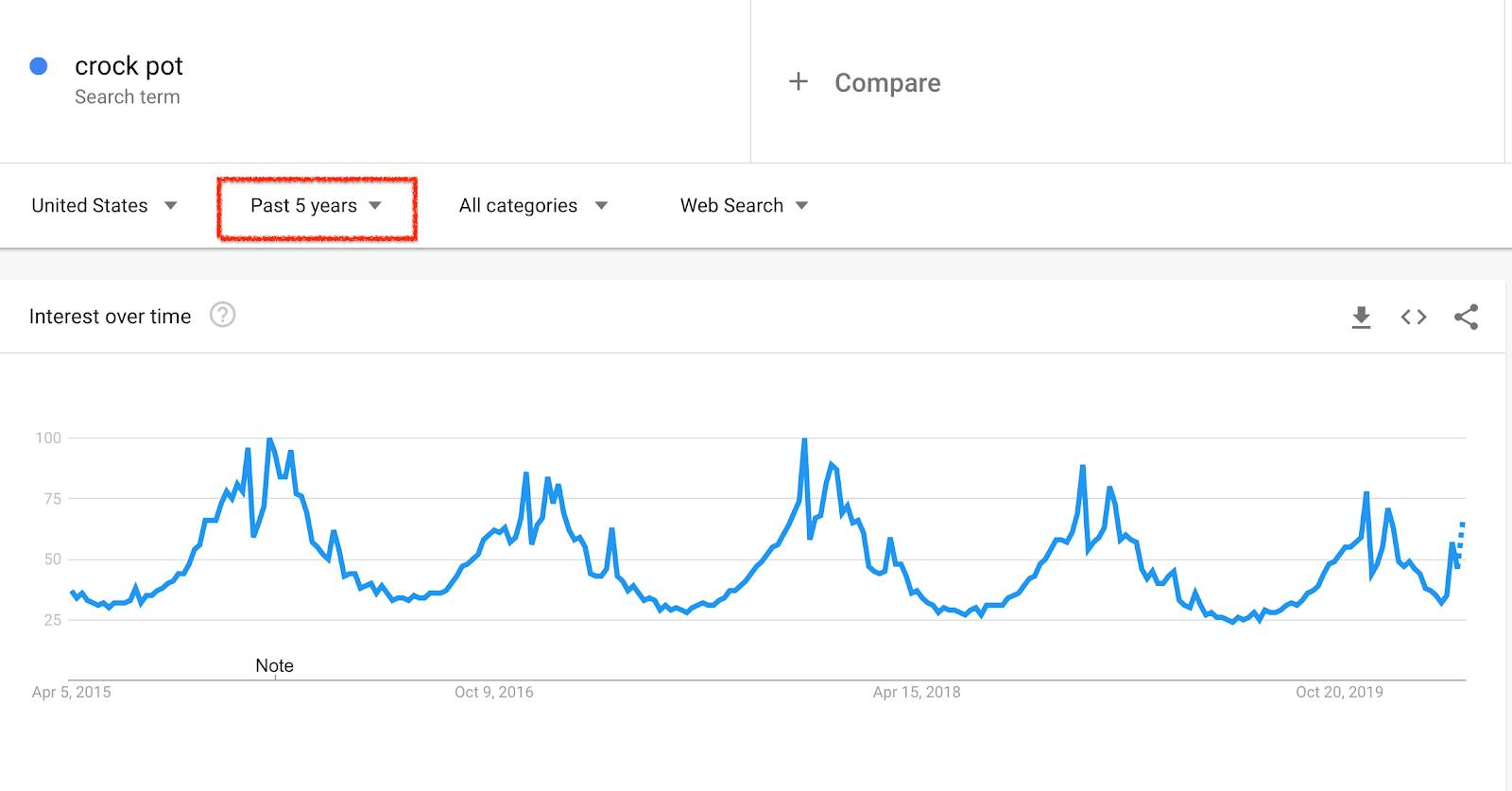
Task: Click the Oct 20, 2019 axis label
Action: coord(1339,692)
